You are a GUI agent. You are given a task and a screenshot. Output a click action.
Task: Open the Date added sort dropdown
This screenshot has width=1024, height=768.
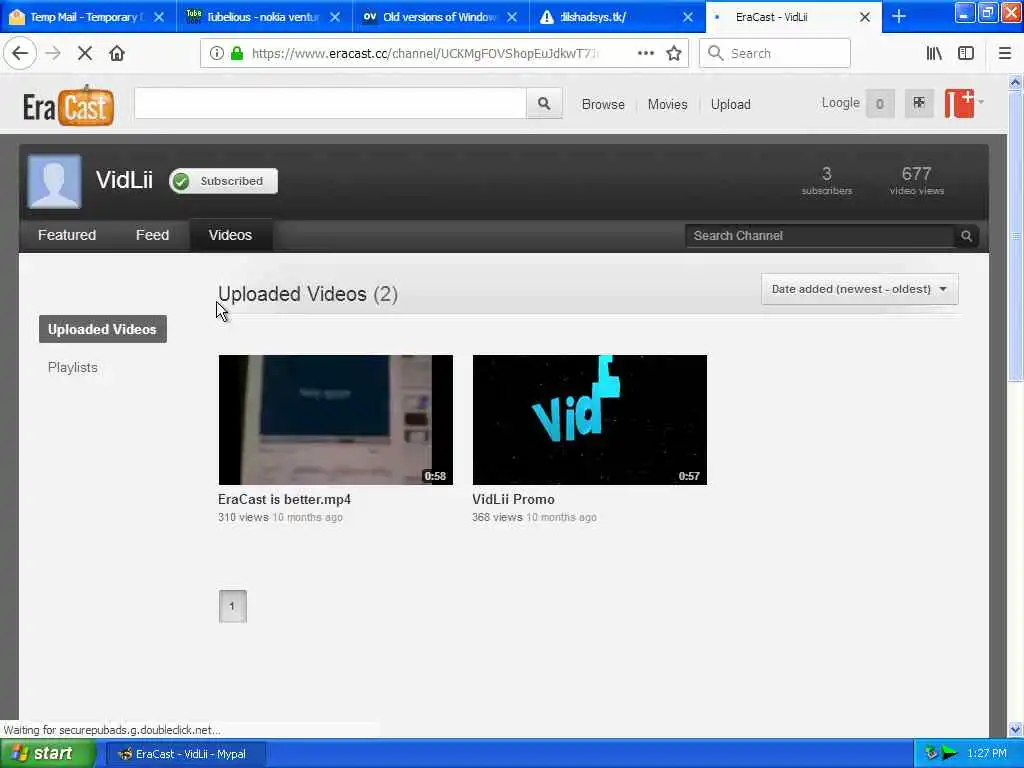click(859, 289)
